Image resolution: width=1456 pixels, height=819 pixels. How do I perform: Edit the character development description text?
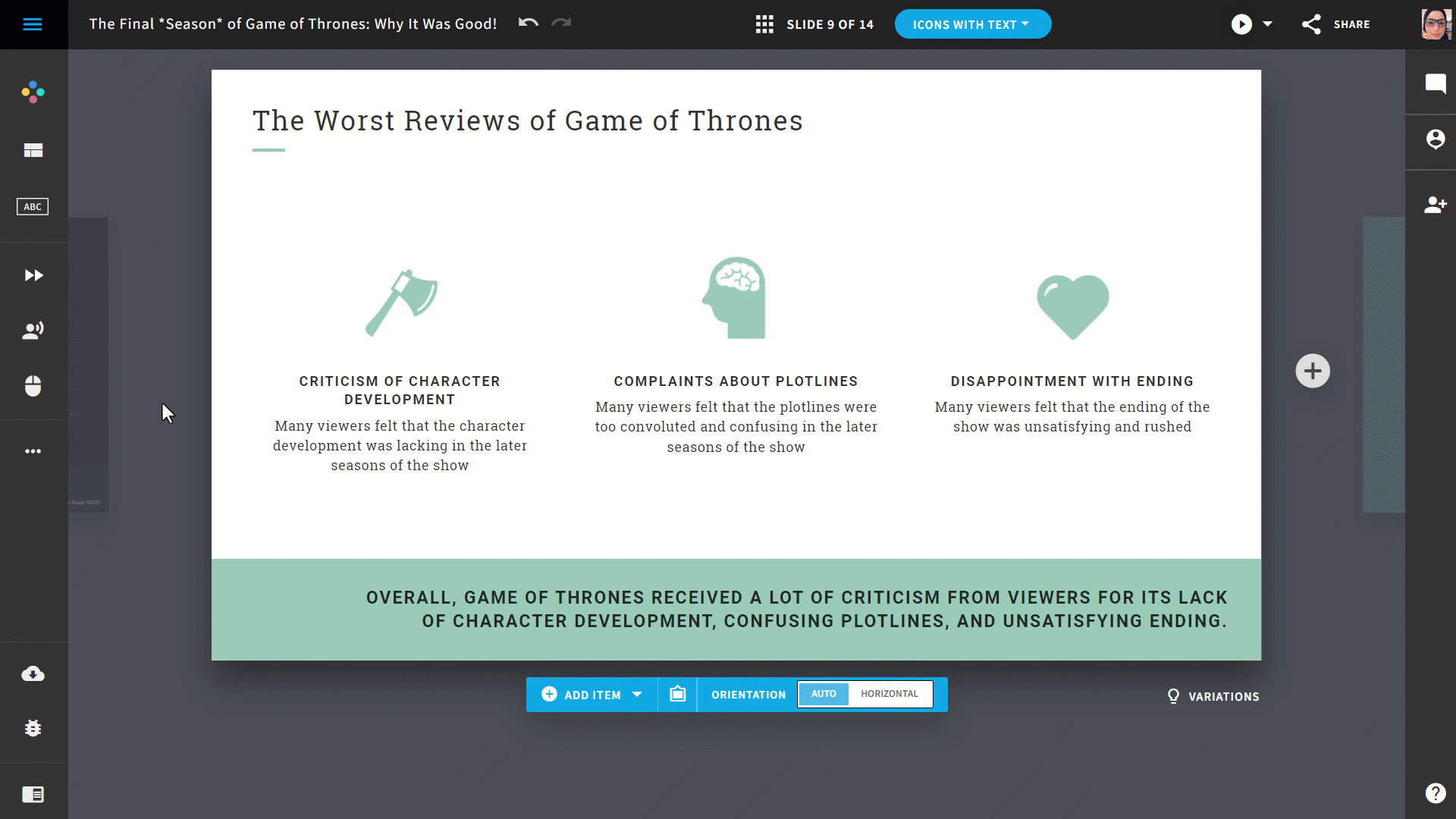400,446
